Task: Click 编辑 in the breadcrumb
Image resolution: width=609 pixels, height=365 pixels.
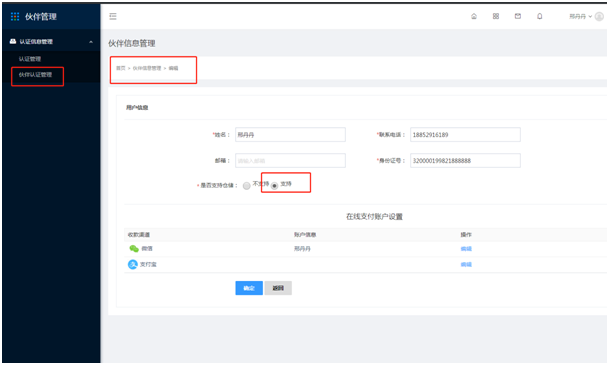Action: (173, 68)
